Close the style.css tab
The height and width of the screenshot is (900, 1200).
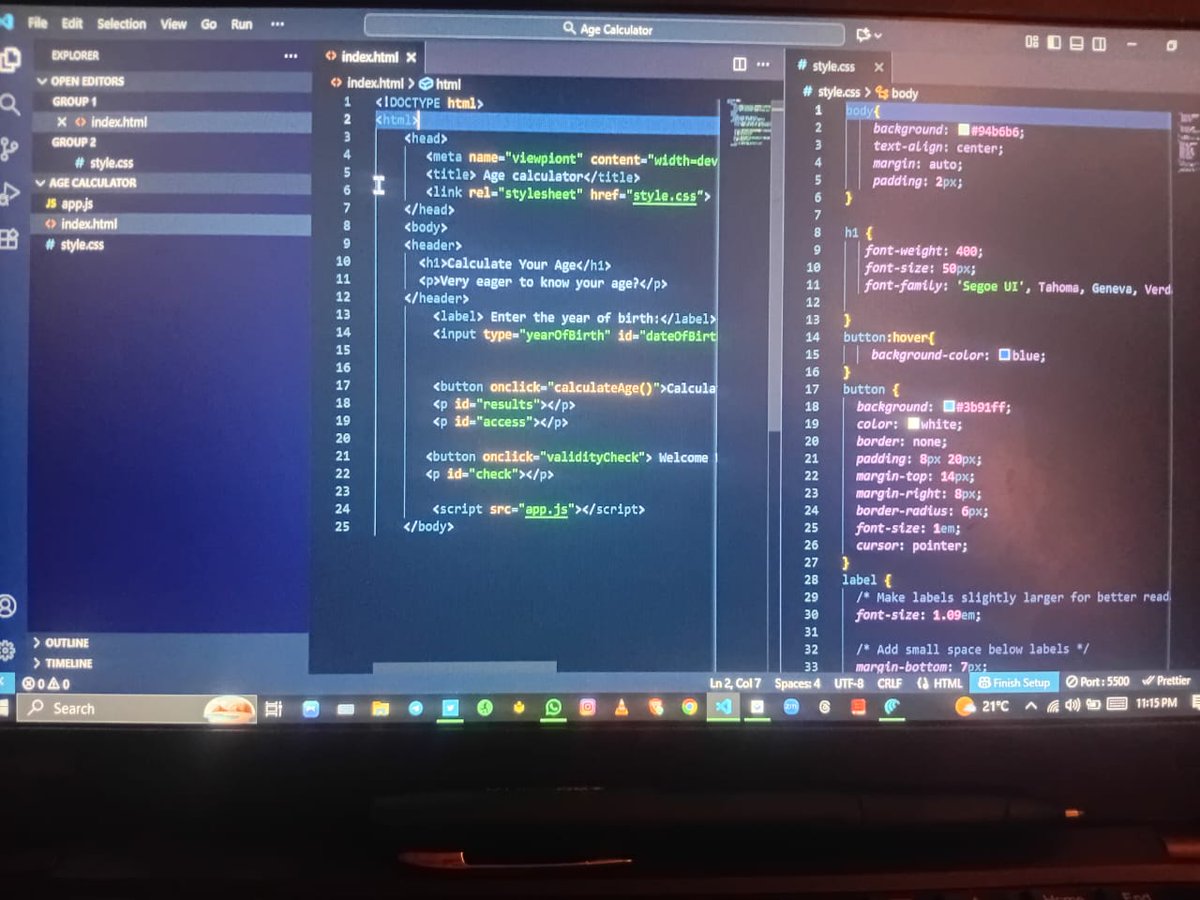tap(879, 67)
